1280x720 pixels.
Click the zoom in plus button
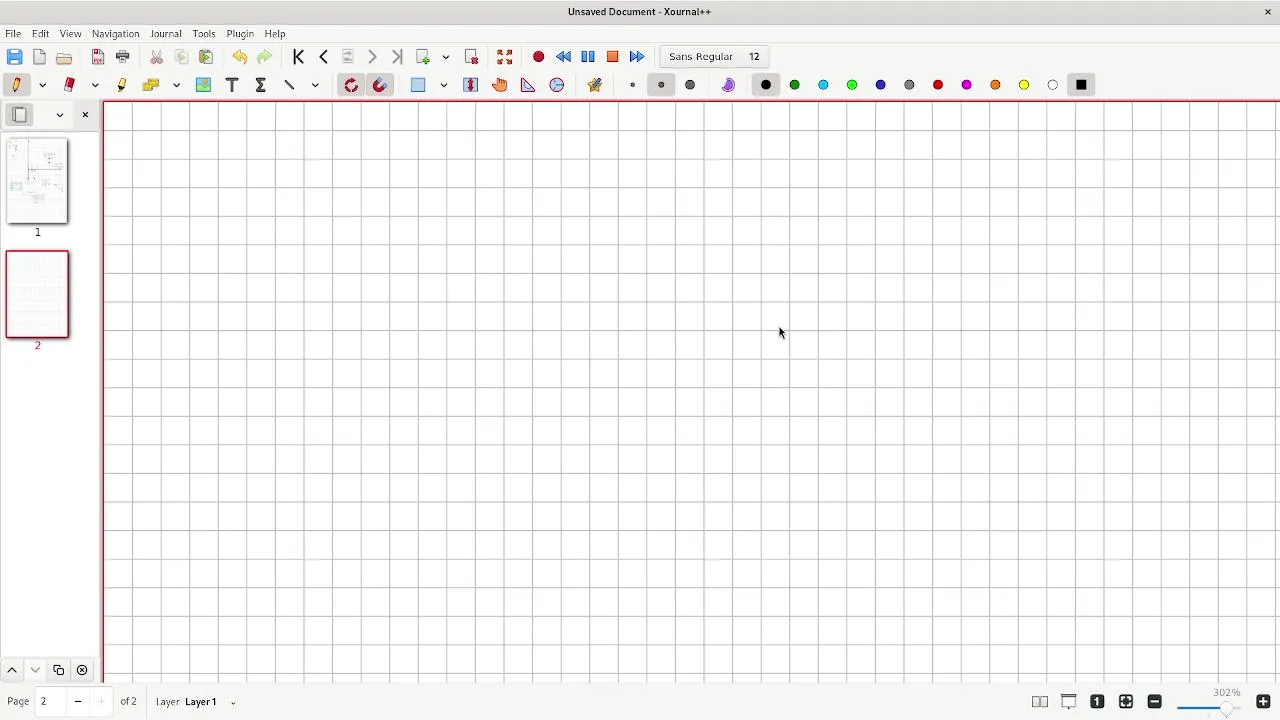[1263, 702]
